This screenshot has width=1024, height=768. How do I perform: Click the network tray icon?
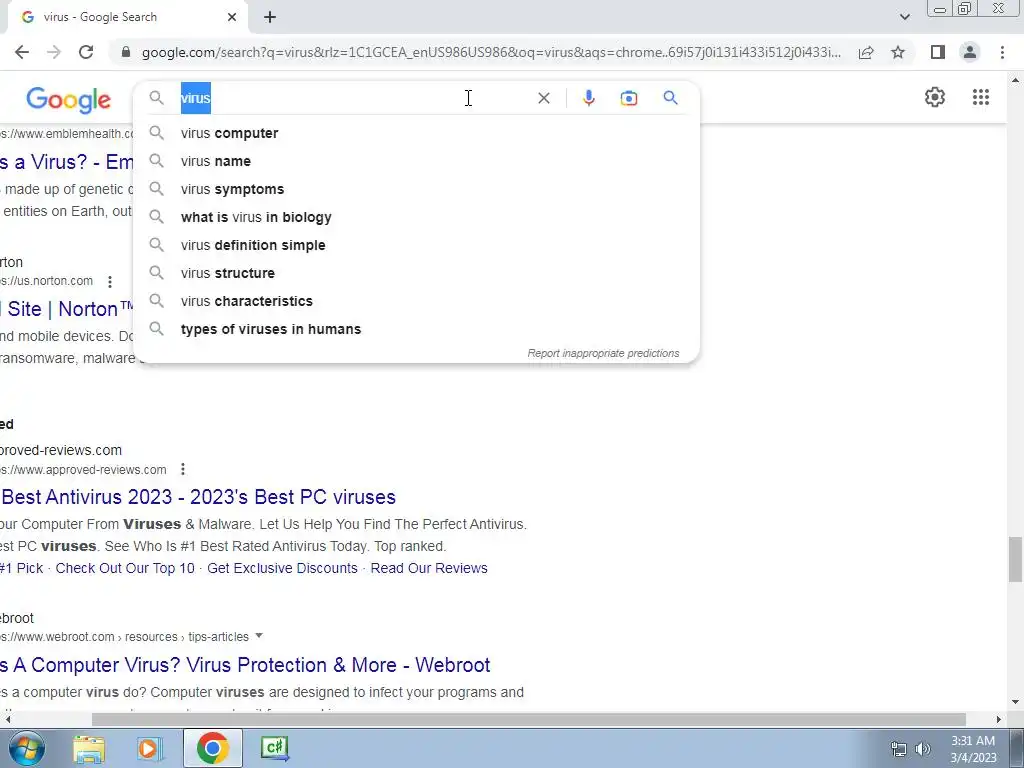(x=899, y=749)
